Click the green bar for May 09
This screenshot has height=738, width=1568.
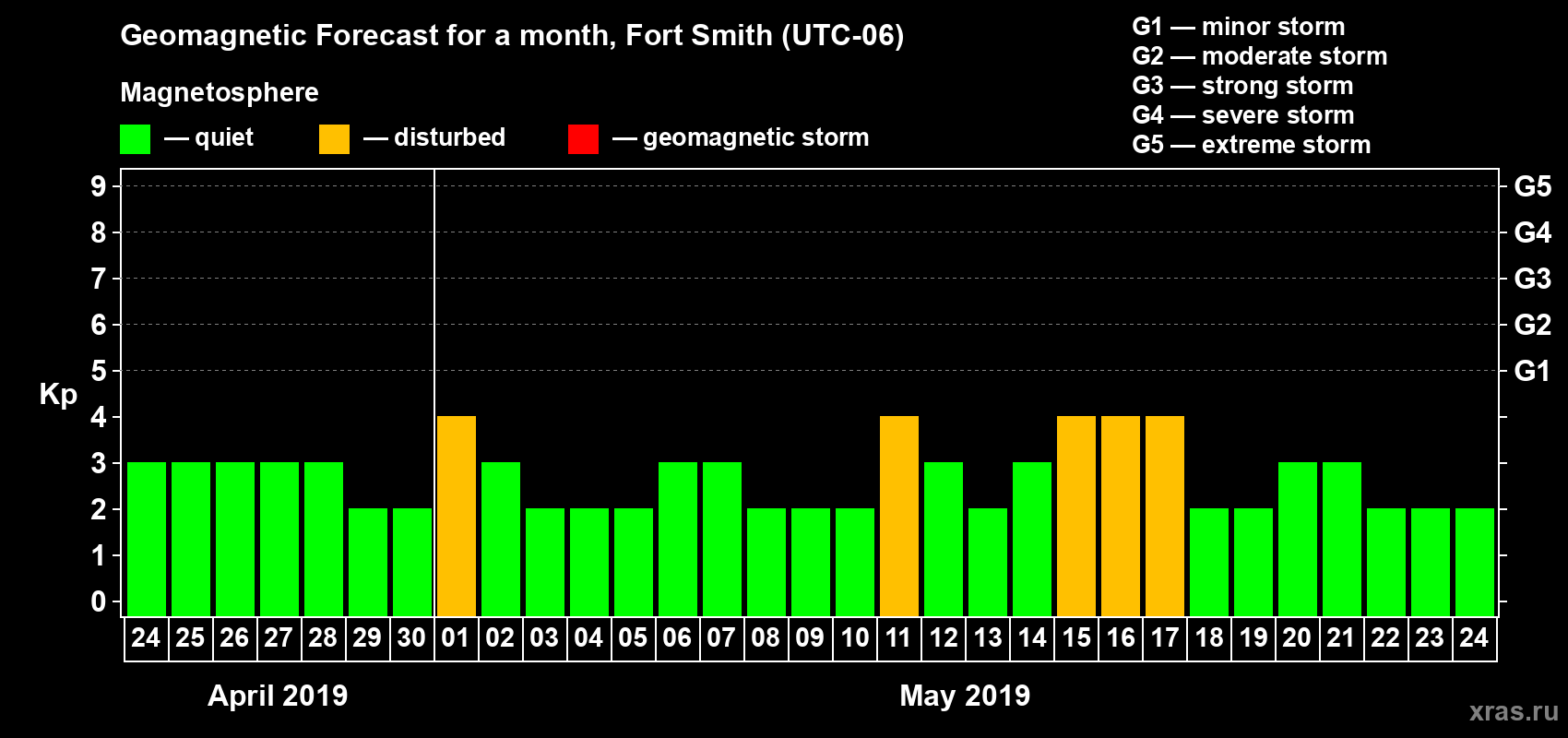[x=811, y=562]
